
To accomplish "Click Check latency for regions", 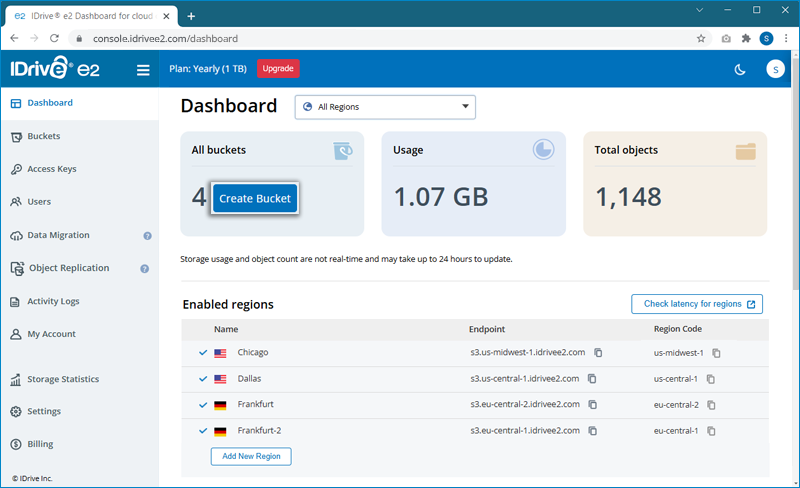I will pos(697,304).
